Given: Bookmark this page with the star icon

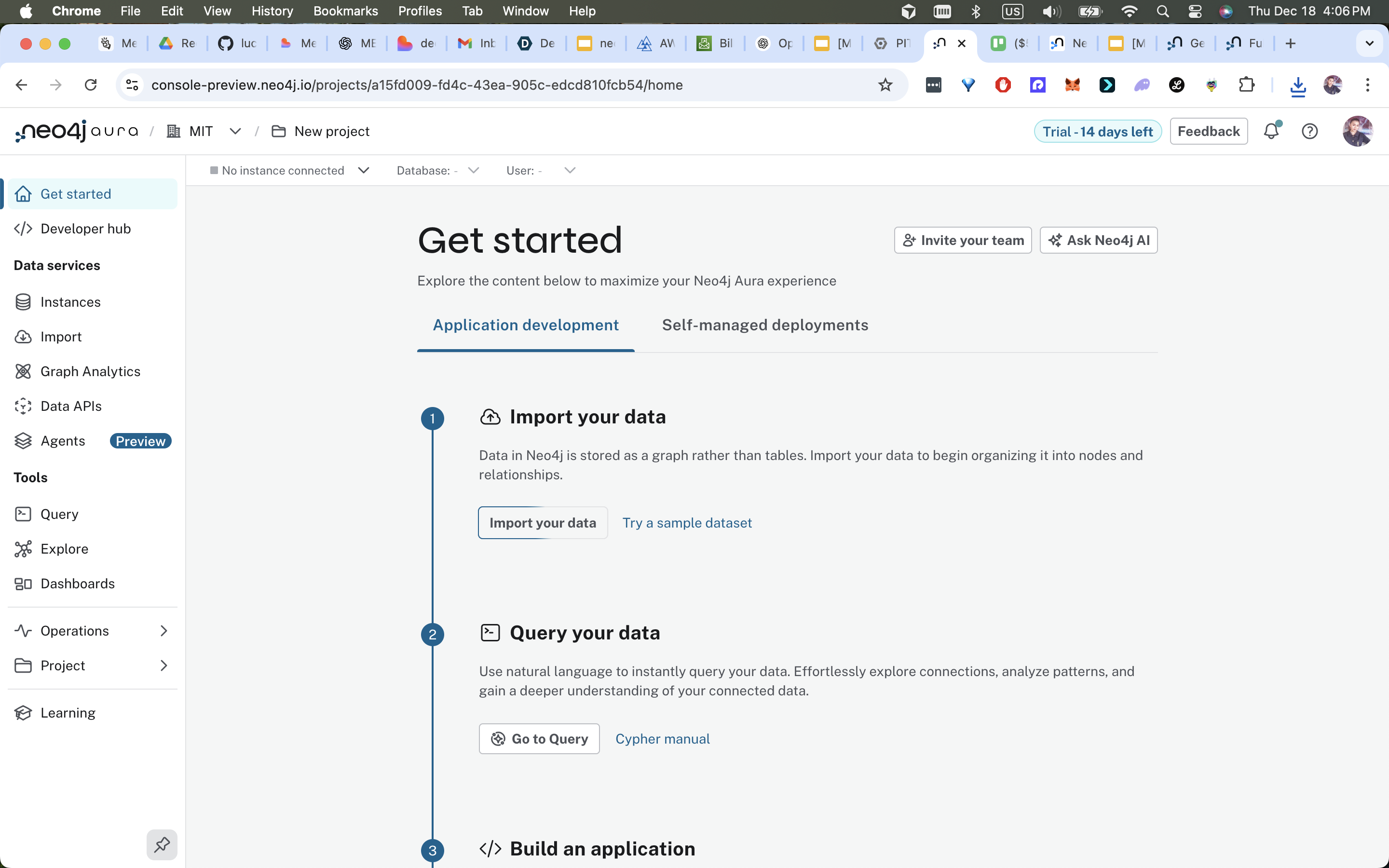Looking at the screenshot, I should [x=885, y=85].
